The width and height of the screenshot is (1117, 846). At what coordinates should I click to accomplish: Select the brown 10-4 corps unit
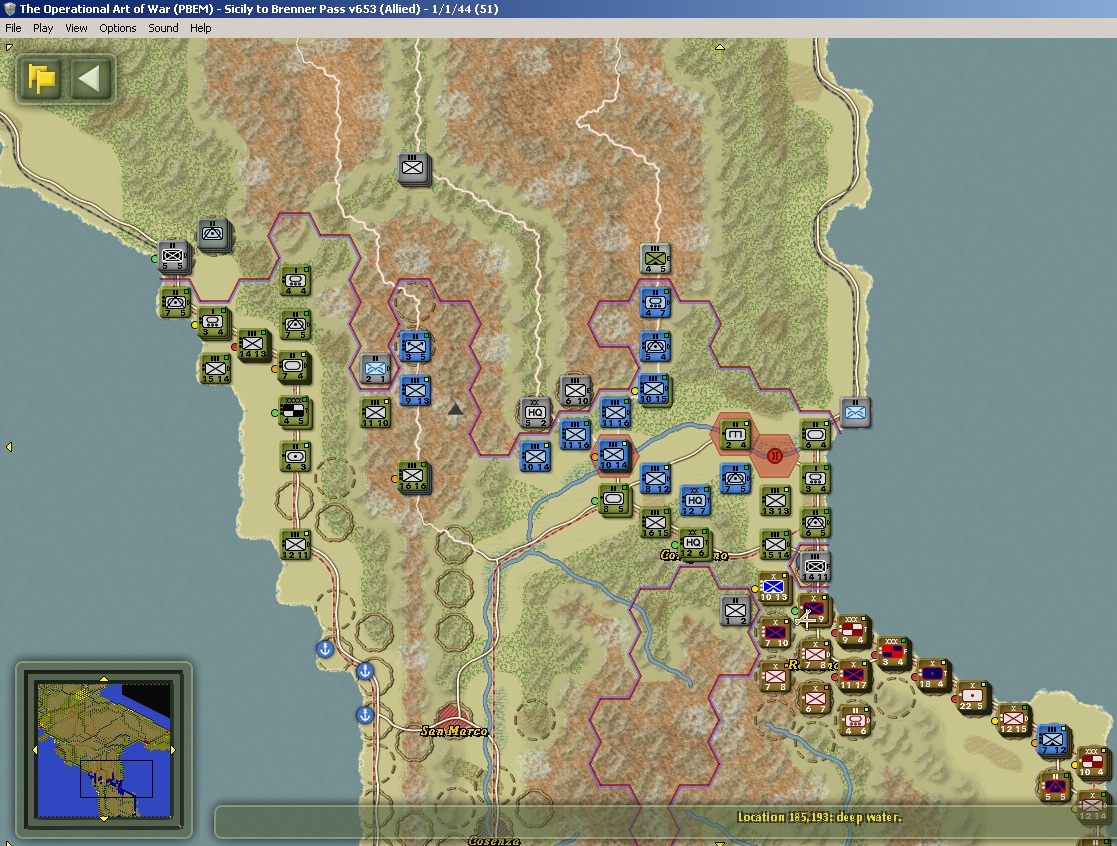[1091, 763]
